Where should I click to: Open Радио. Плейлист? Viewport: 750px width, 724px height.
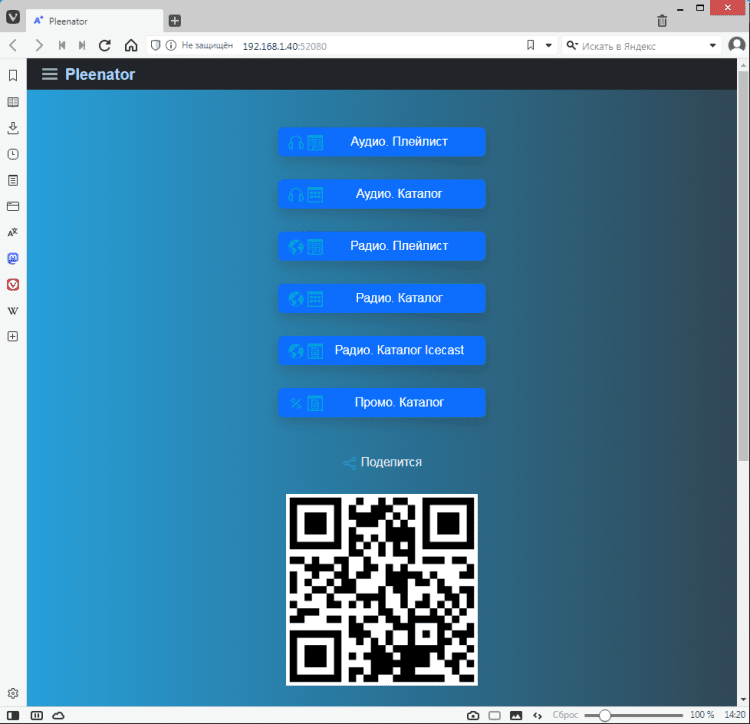(382, 246)
